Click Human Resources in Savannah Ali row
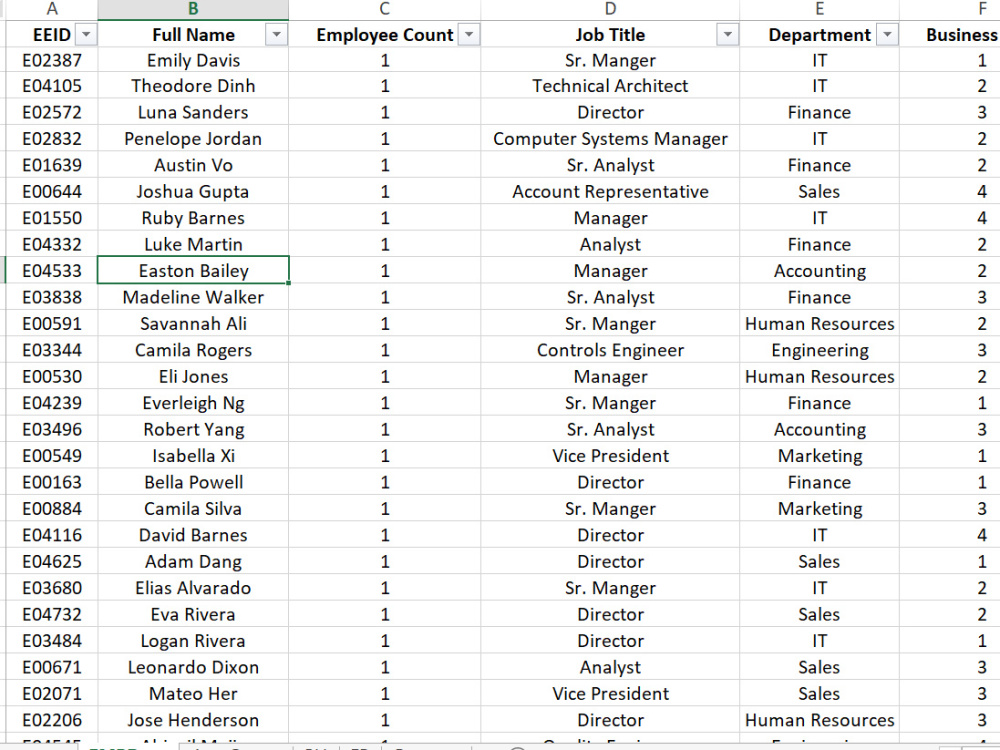Screen dimensions: 1000x750 pyautogui.click(x=820, y=323)
